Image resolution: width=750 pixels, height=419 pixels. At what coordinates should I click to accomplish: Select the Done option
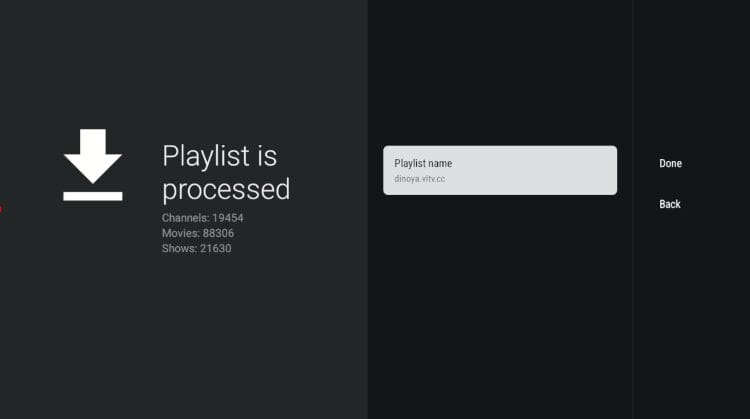pos(670,163)
